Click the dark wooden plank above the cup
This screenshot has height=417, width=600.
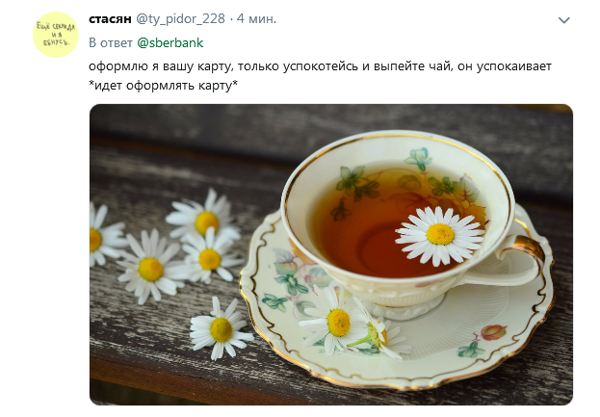click(x=331, y=121)
